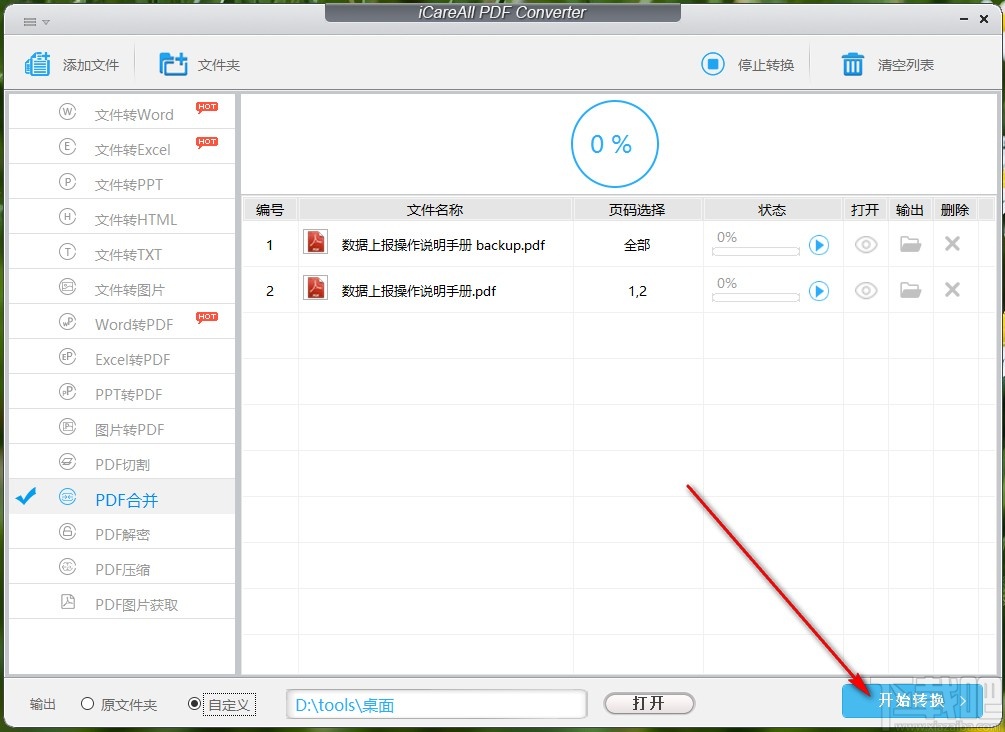This screenshot has width=1005, height=732.
Task: Click the add folder (文件夹) icon
Action: pyautogui.click(x=173, y=64)
